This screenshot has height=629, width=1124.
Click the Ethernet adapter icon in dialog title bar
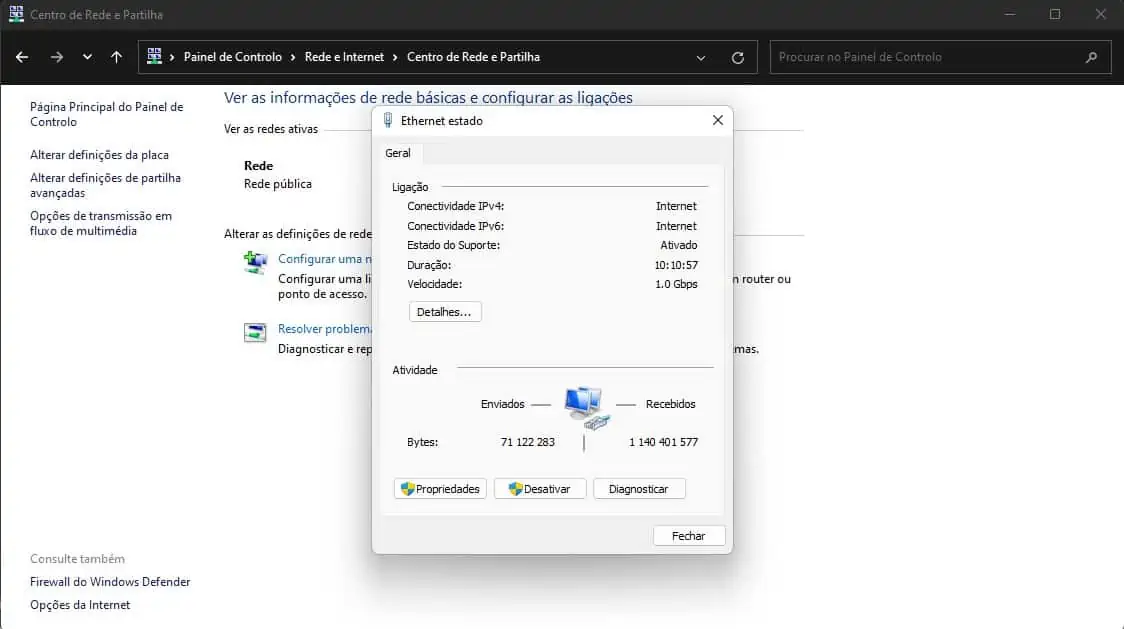tap(389, 119)
